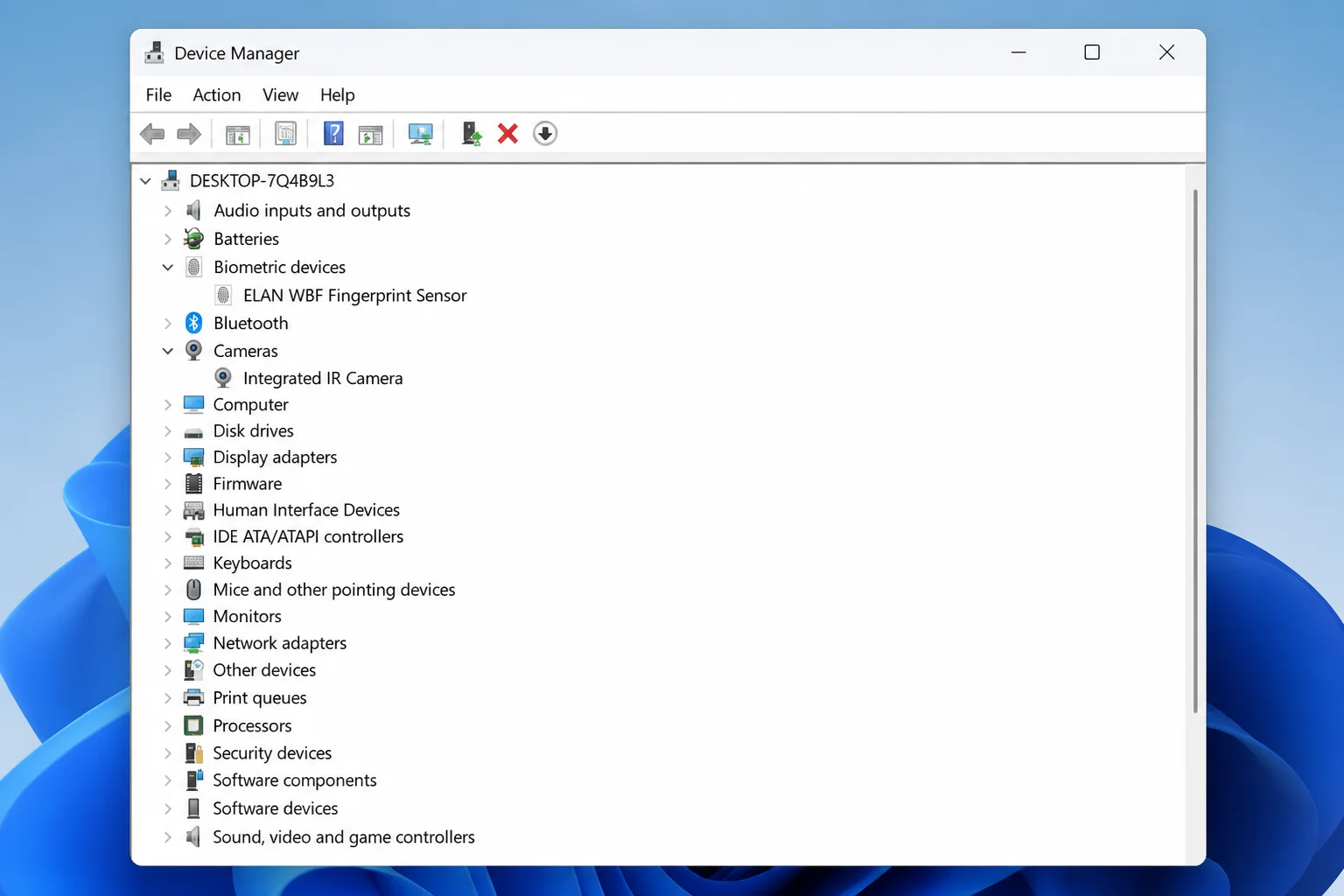Click the Show/Hide Console Tree icon
The height and width of the screenshot is (896, 1344).
click(x=237, y=134)
